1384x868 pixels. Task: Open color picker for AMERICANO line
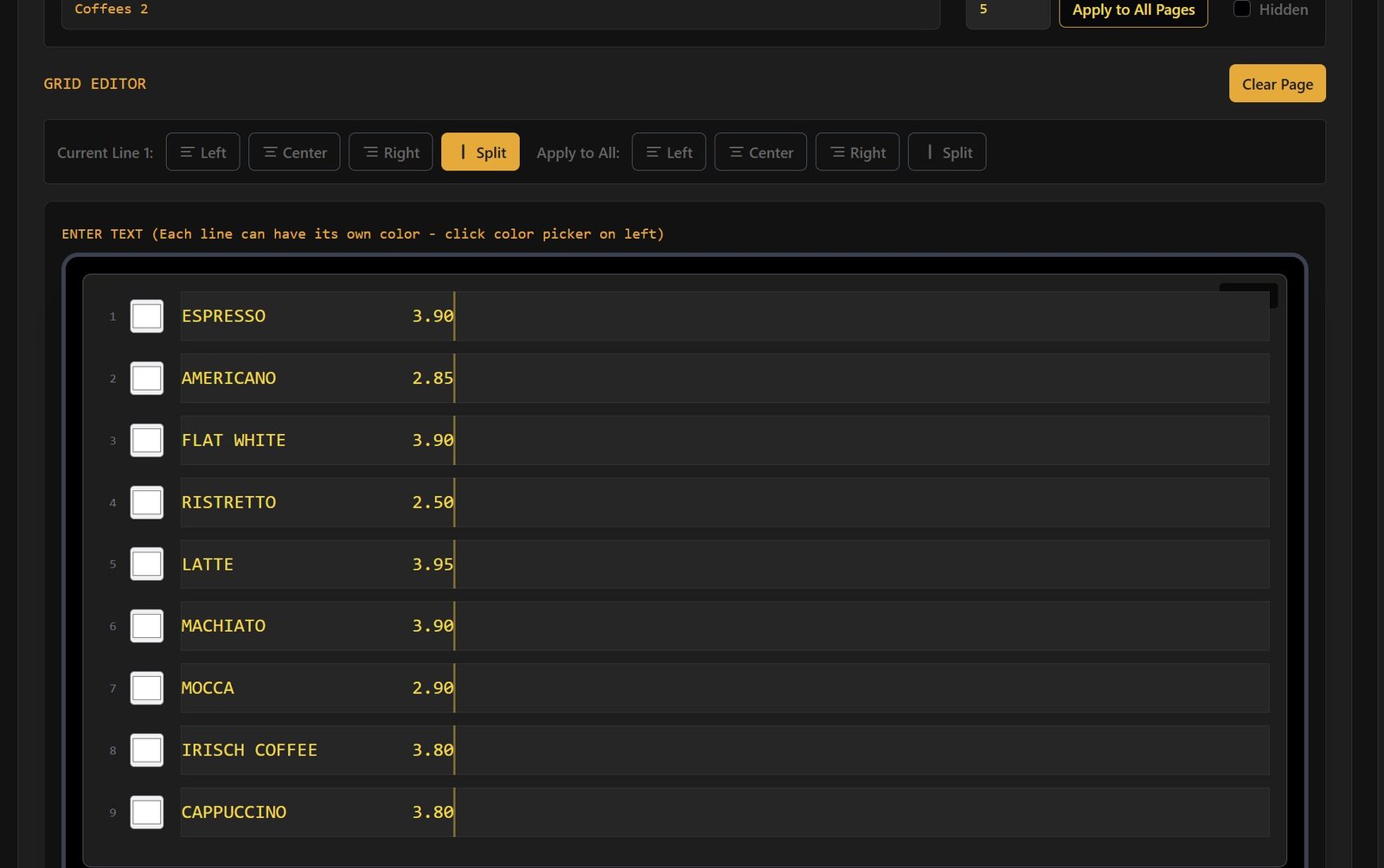click(x=147, y=379)
